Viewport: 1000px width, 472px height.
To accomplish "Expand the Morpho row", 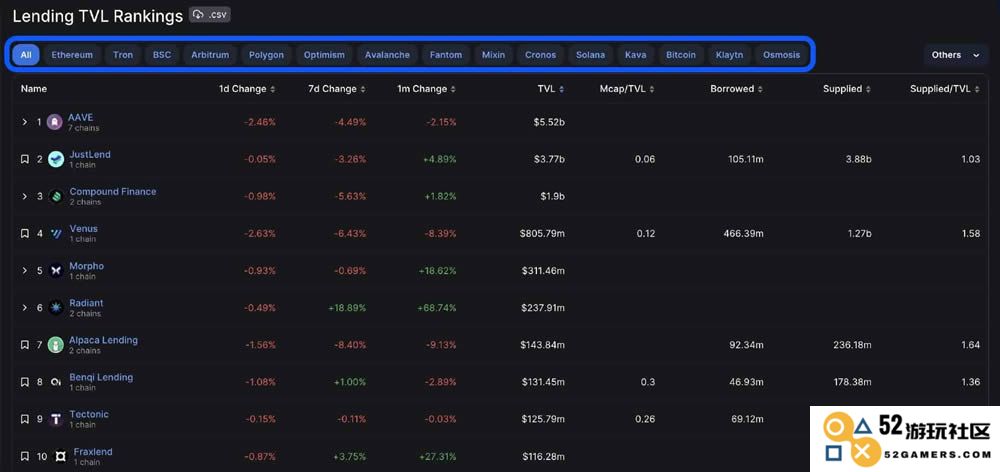I will (24, 270).
